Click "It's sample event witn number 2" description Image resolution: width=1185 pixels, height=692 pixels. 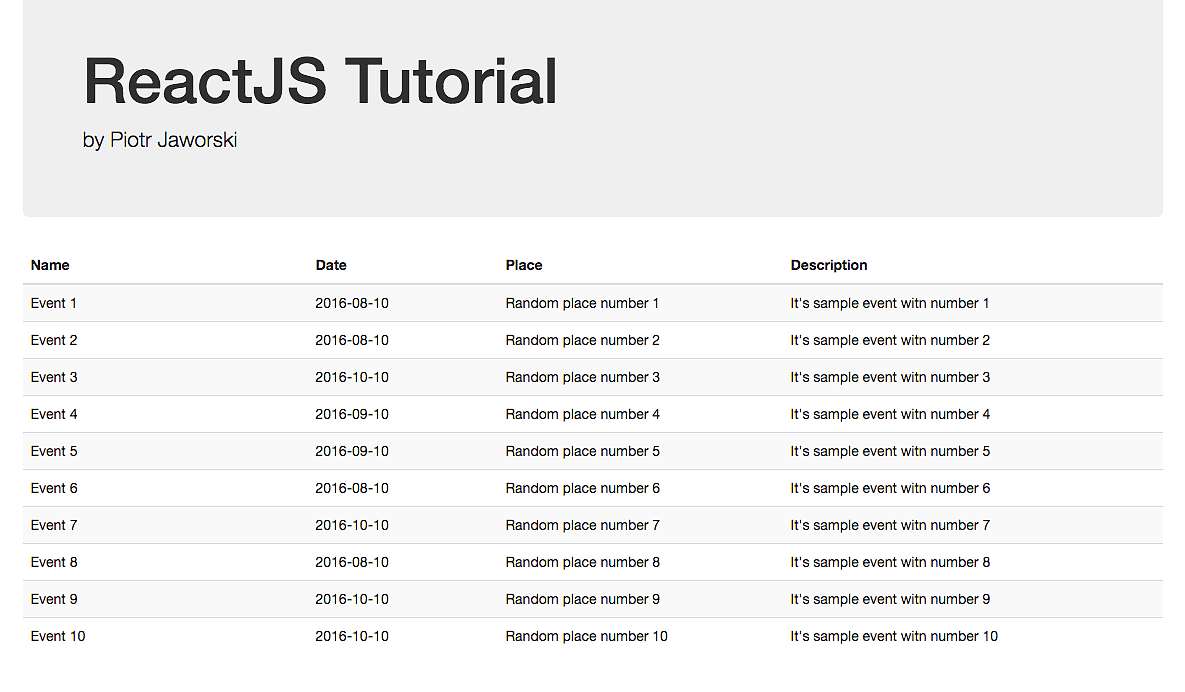890,340
